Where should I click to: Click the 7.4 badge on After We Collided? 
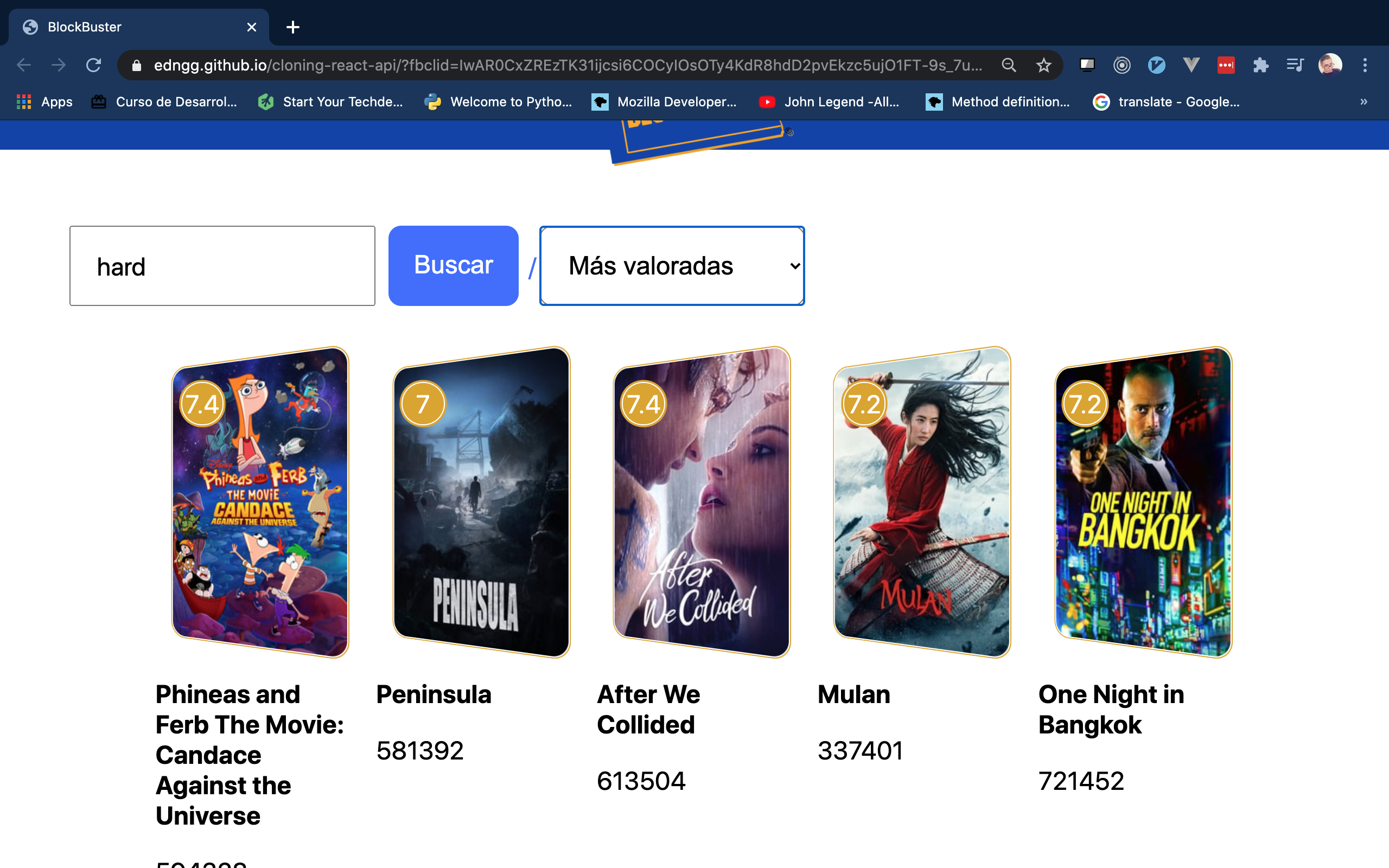[x=643, y=404]
